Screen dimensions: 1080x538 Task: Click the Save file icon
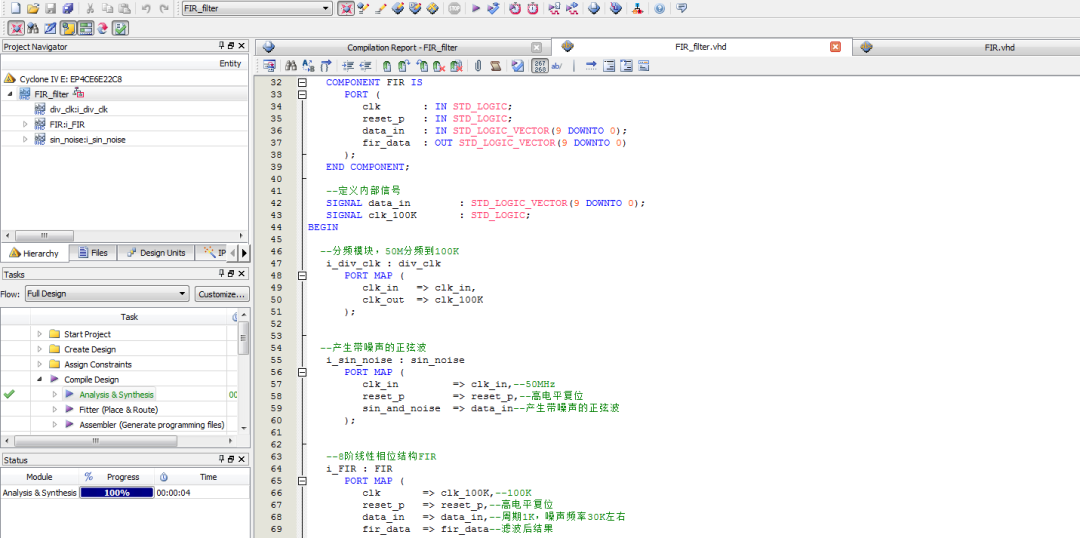coord(51,9)
